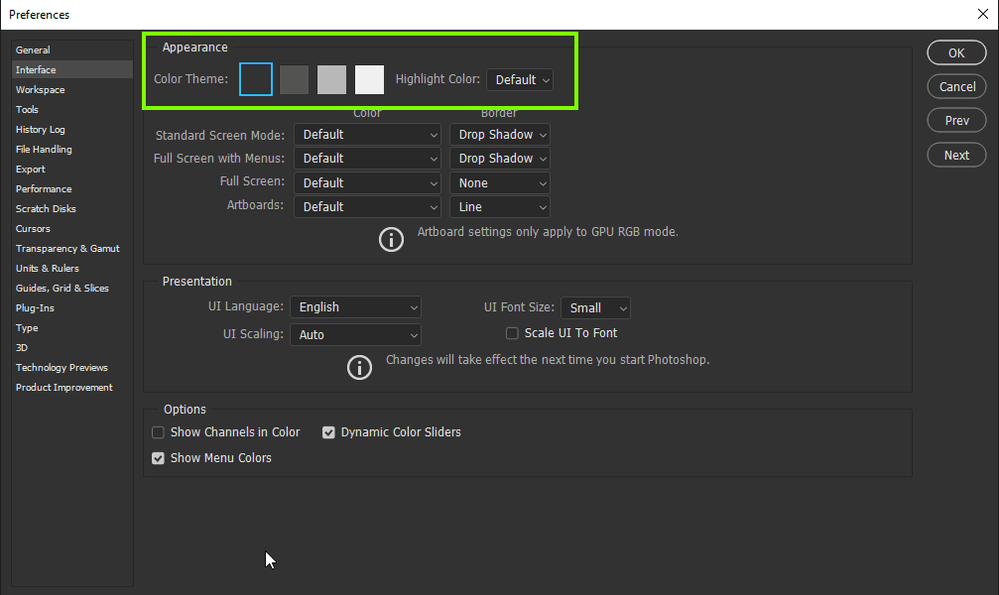This screenshot has height=595, width=999.
Task: Open the Standard Screen Mode color dropdown
Action: click(x=367, y=134)
